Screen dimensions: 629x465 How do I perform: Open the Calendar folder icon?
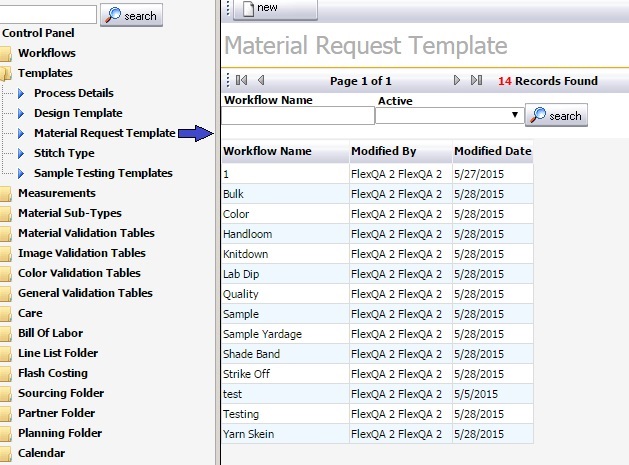click(6, 453)
